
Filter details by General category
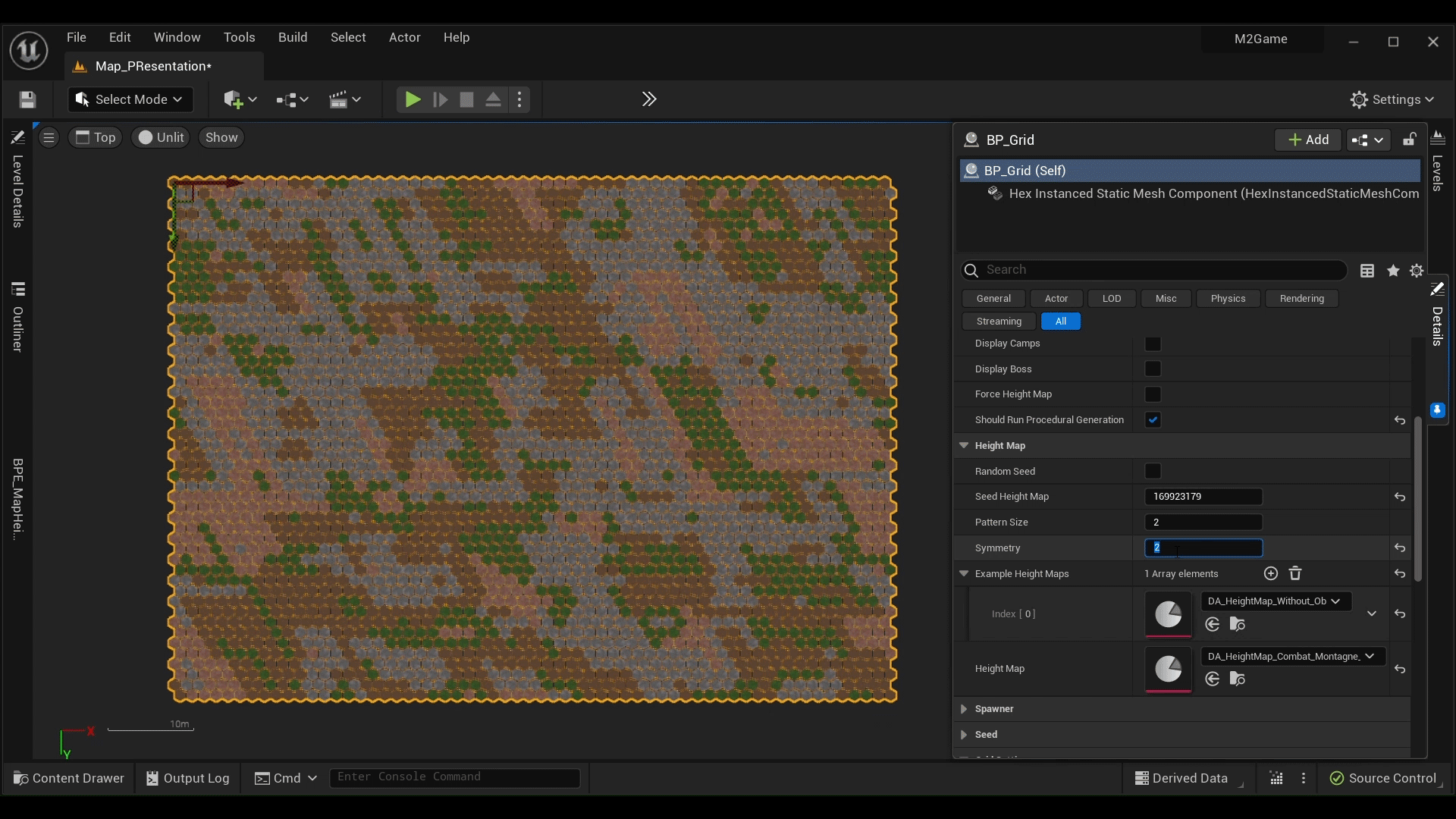point(993,299)
